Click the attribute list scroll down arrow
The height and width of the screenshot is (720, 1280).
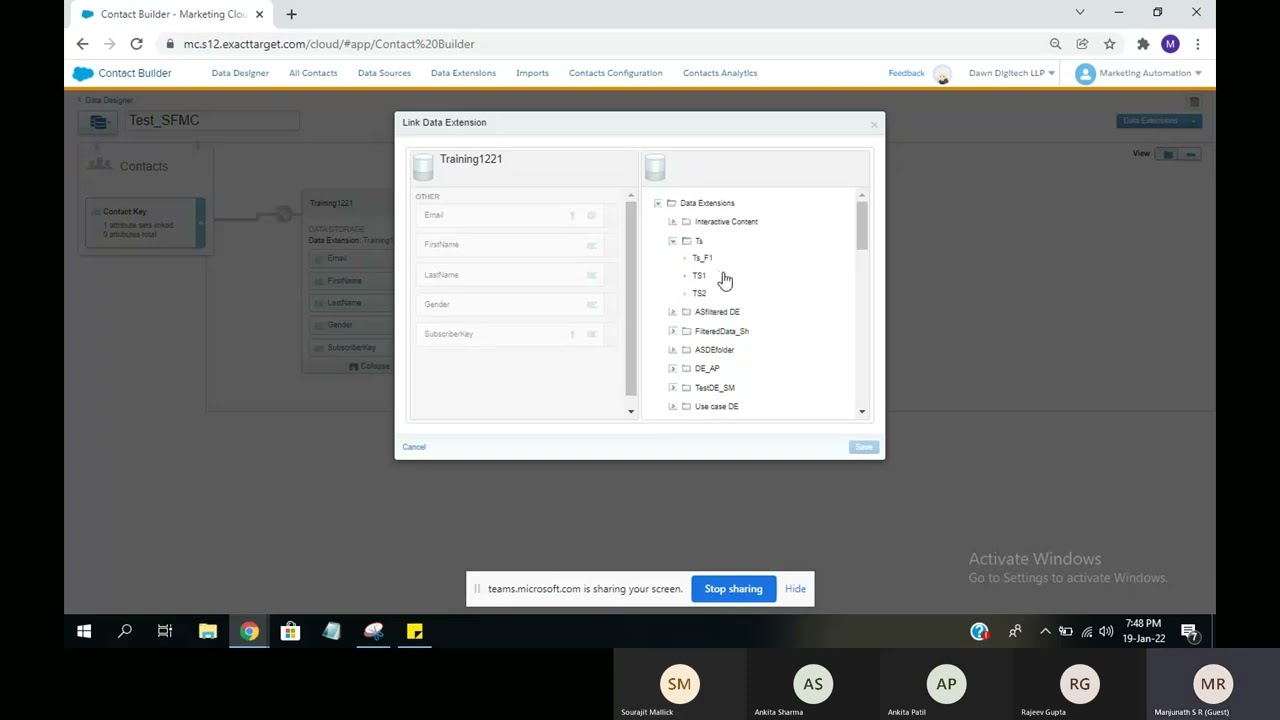tap(631, 411)
